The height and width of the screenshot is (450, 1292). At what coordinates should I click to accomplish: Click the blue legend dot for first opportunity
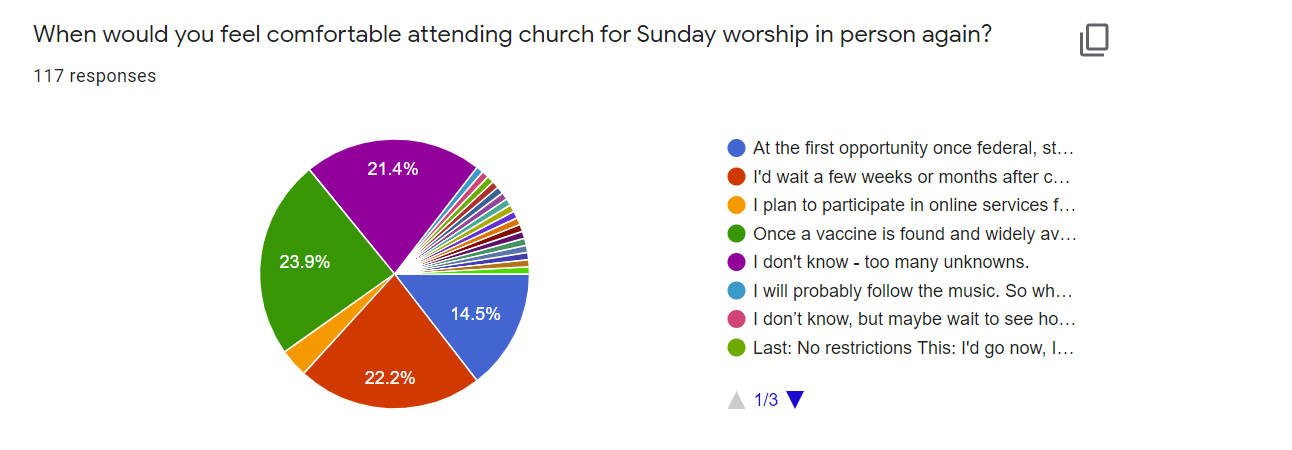[736, 148]
